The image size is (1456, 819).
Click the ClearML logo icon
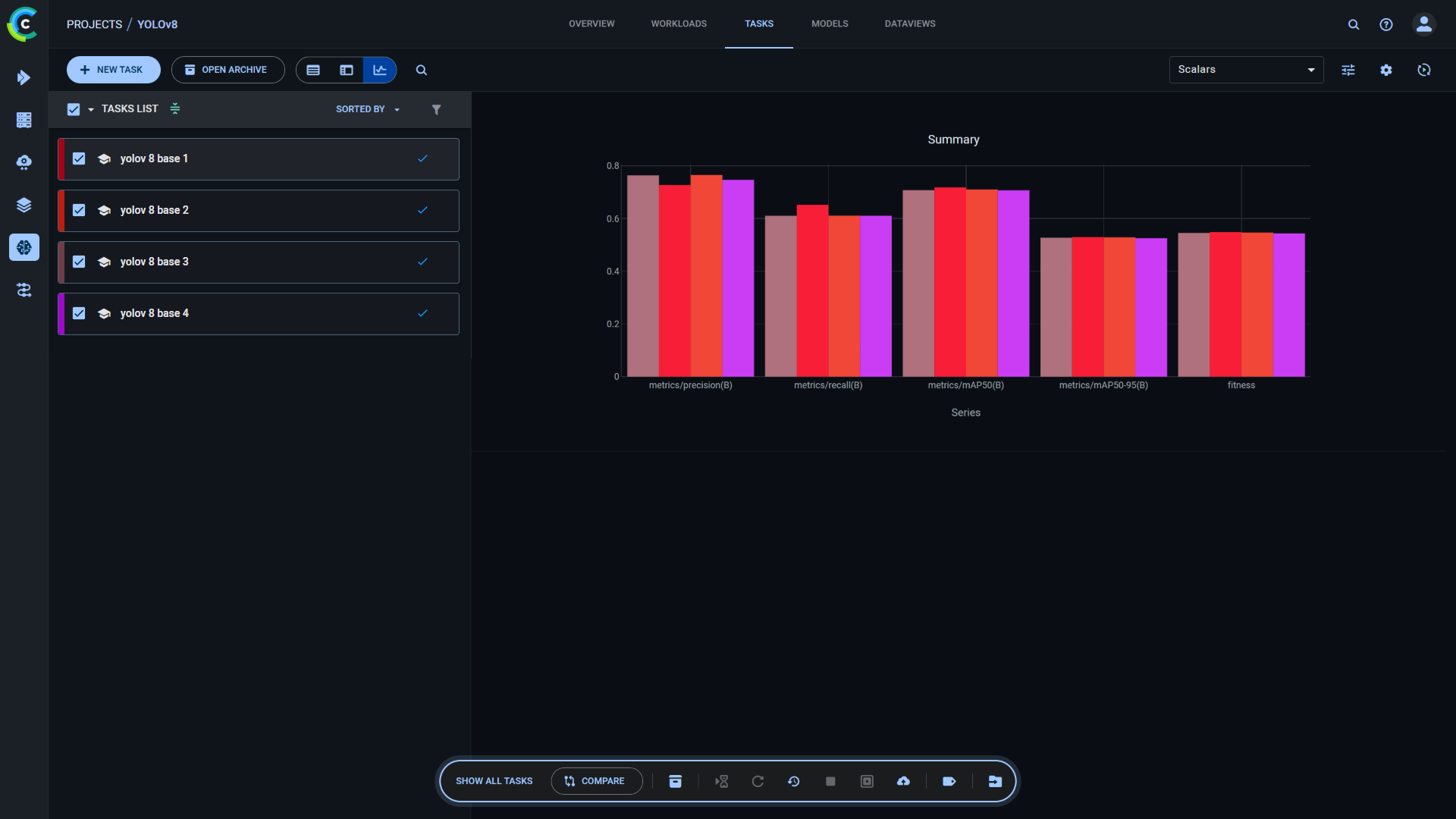23,24
